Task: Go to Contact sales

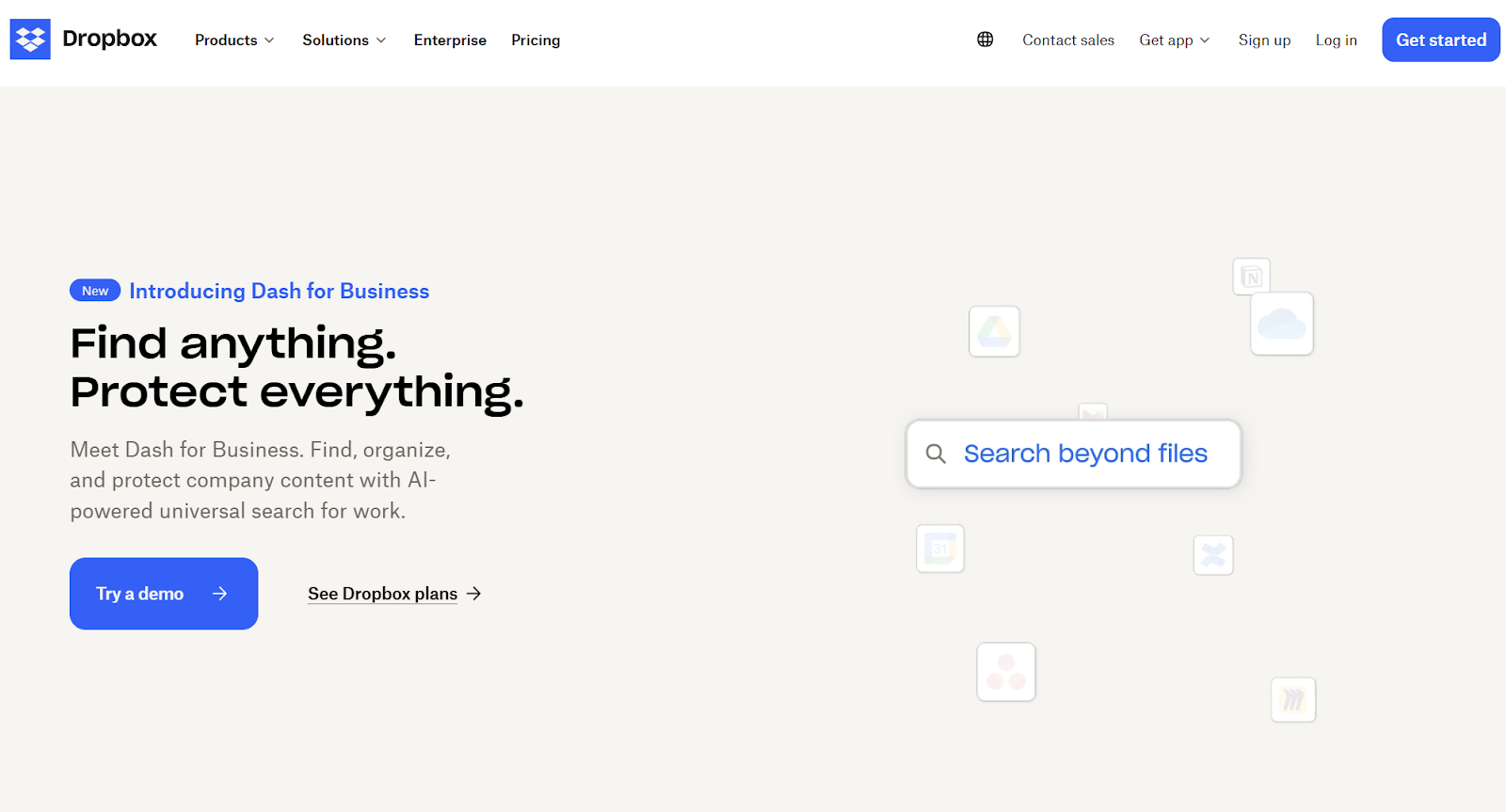Action: tap(1068, 40)
